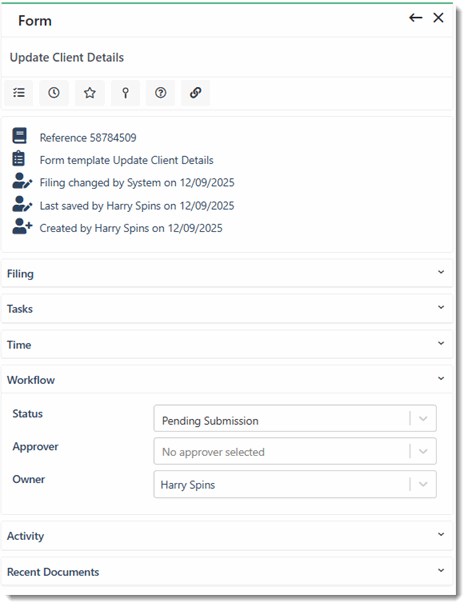Click the Status label
Image resolution: width=468 pixels, height=607 pixels.
pyautogui.click(x=27, y=414)
